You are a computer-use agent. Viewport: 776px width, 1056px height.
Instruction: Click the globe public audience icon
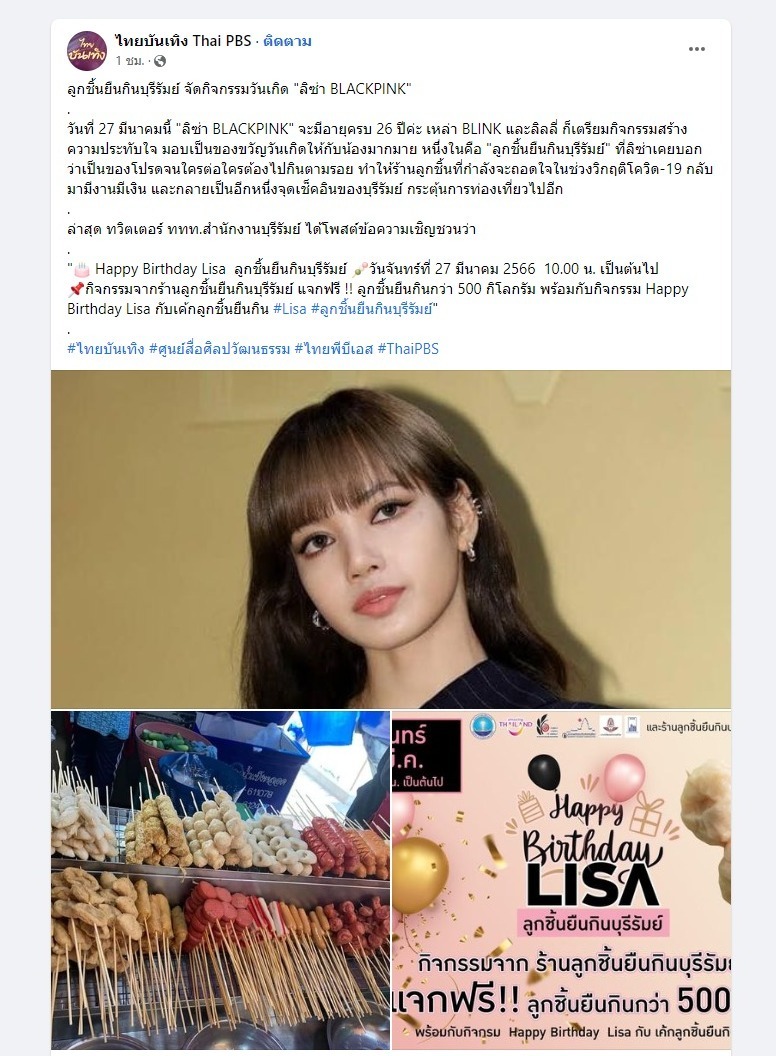click(160, 61)
